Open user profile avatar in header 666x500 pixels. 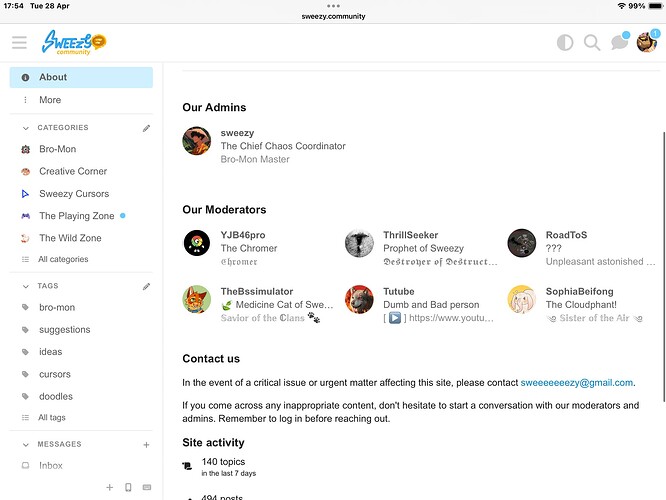coord(647,42)
